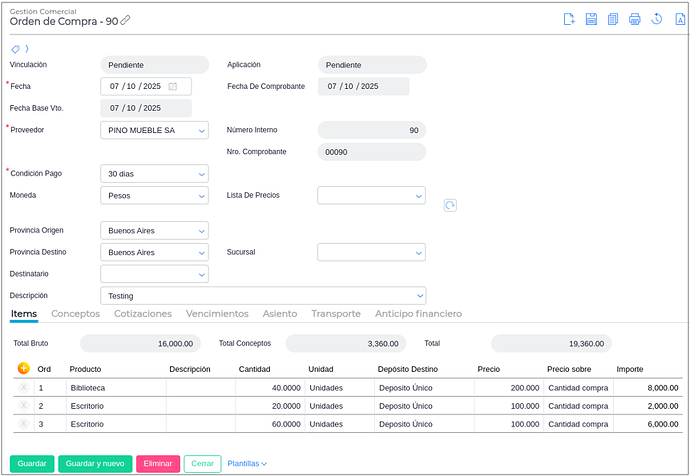Screen dimensions: 690x476
Task: Open the Fecha calendar picker
Action: 173,86
